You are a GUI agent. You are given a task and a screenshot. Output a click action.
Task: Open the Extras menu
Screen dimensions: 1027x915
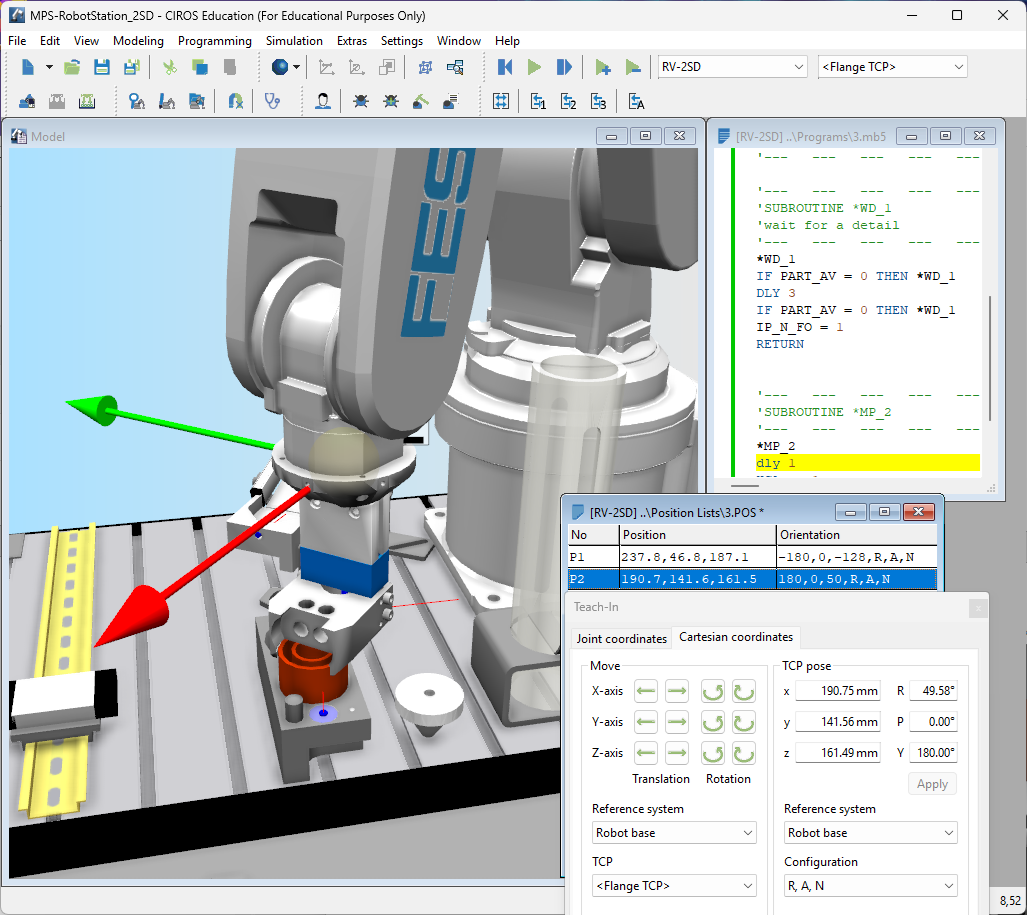[352, 41]
